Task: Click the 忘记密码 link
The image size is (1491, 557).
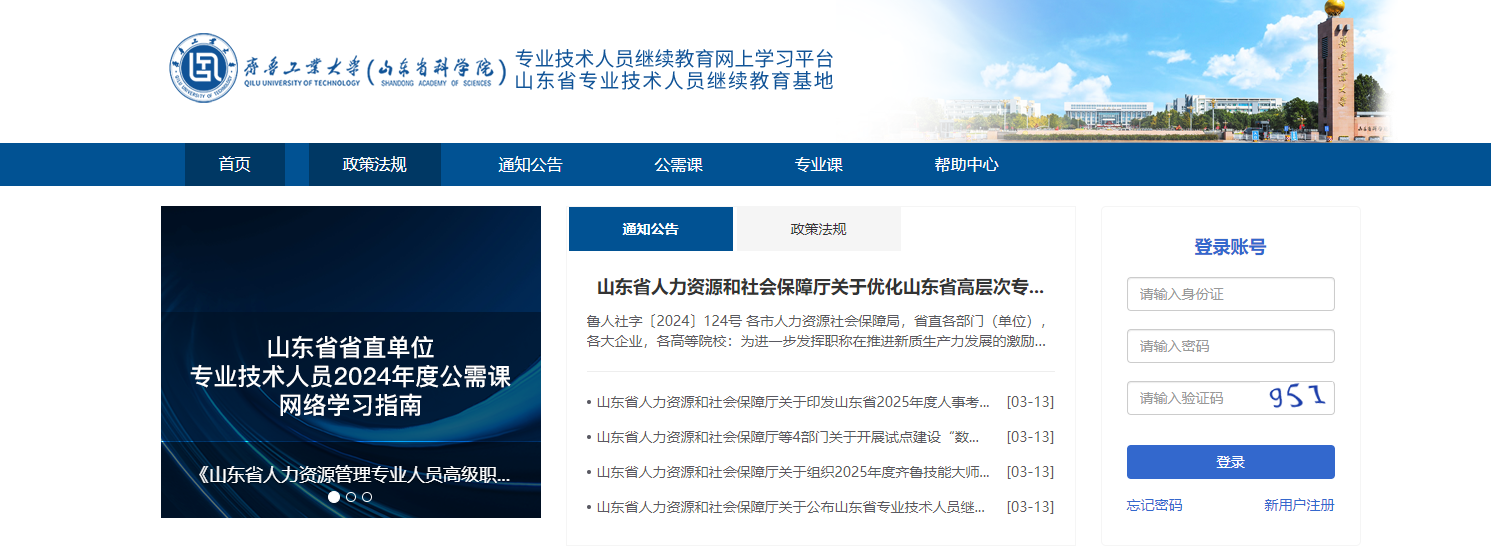Action: point(1154,505)
